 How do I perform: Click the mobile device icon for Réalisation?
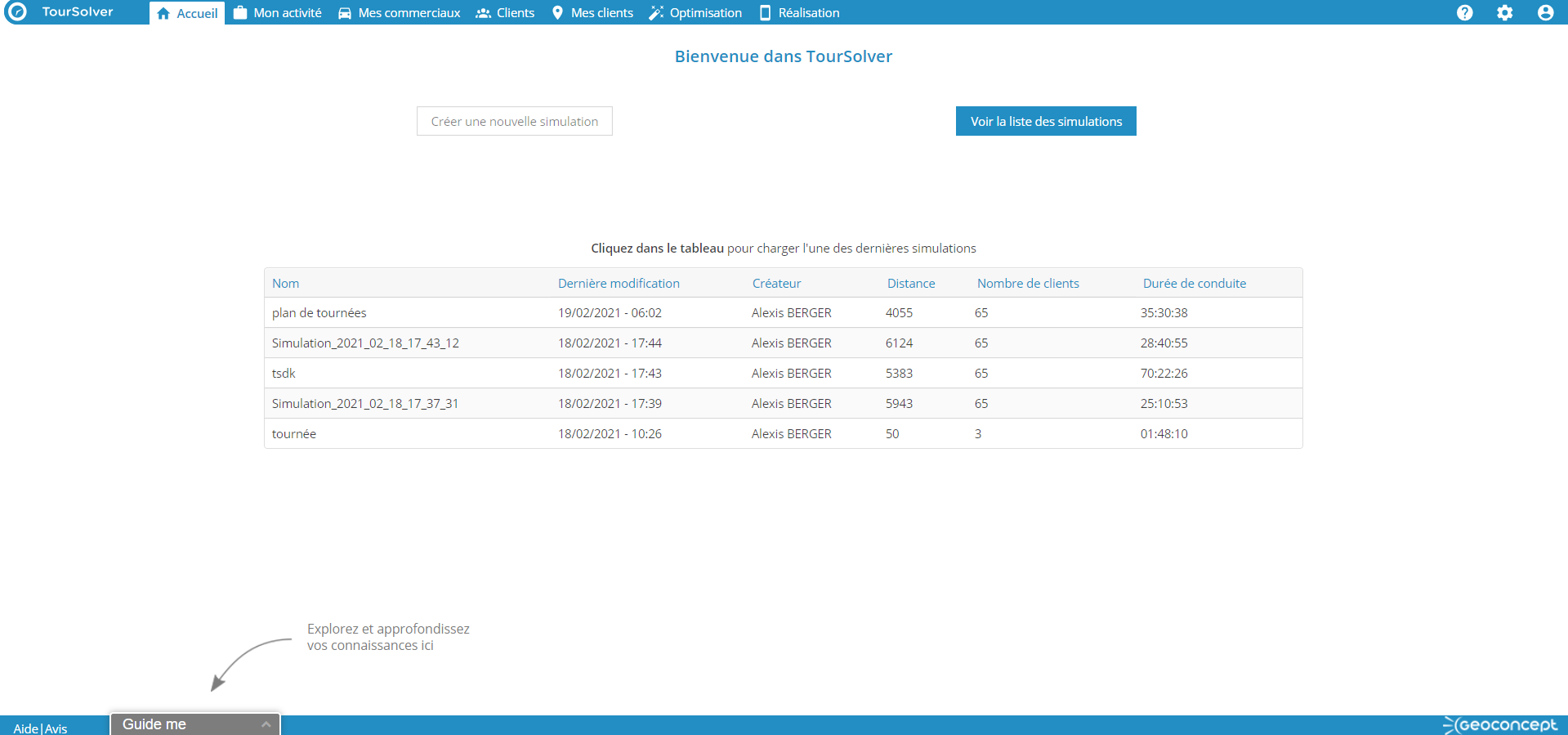765,13
